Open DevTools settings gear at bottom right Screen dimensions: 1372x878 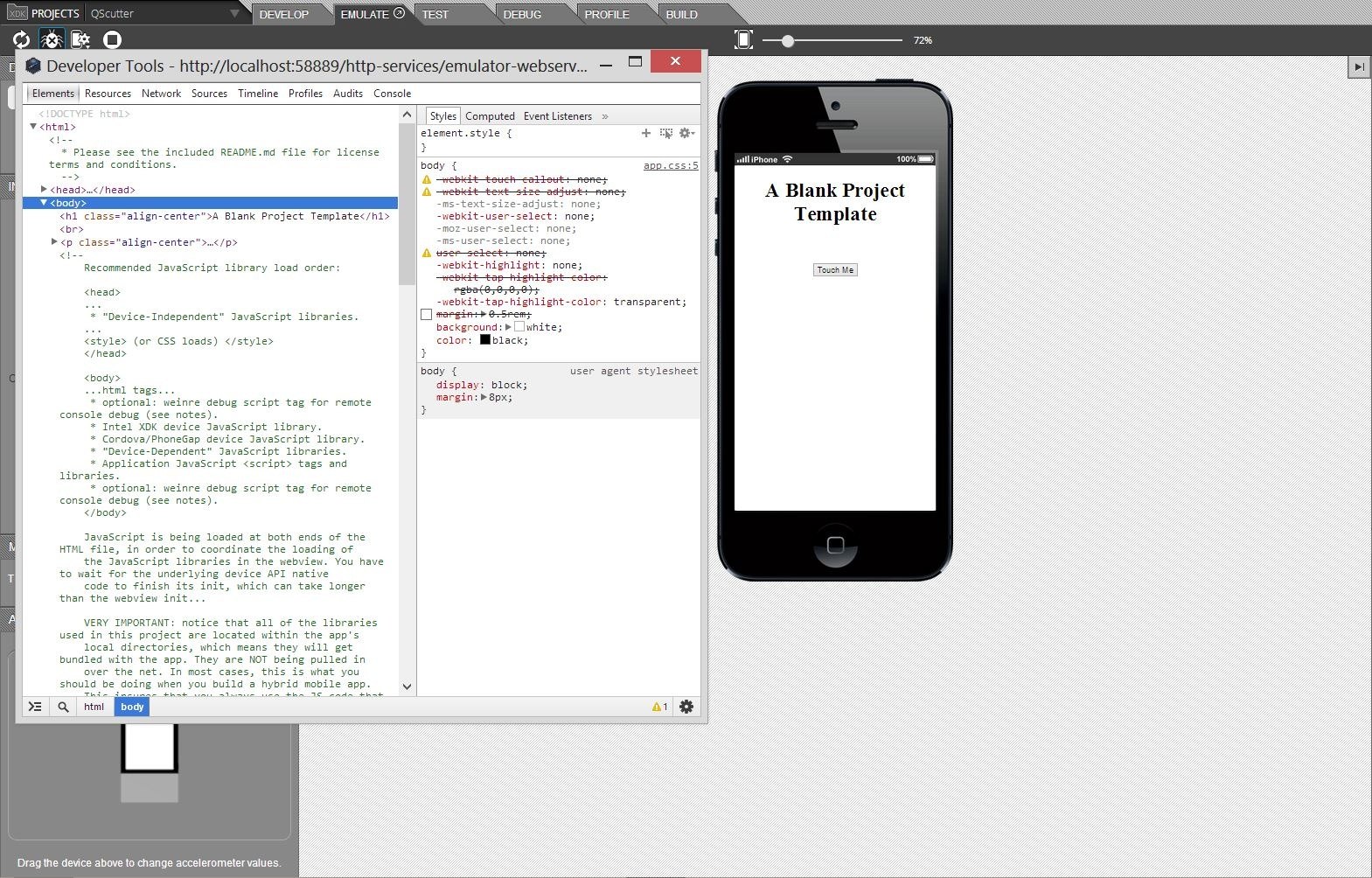click(x=686, y=707)
